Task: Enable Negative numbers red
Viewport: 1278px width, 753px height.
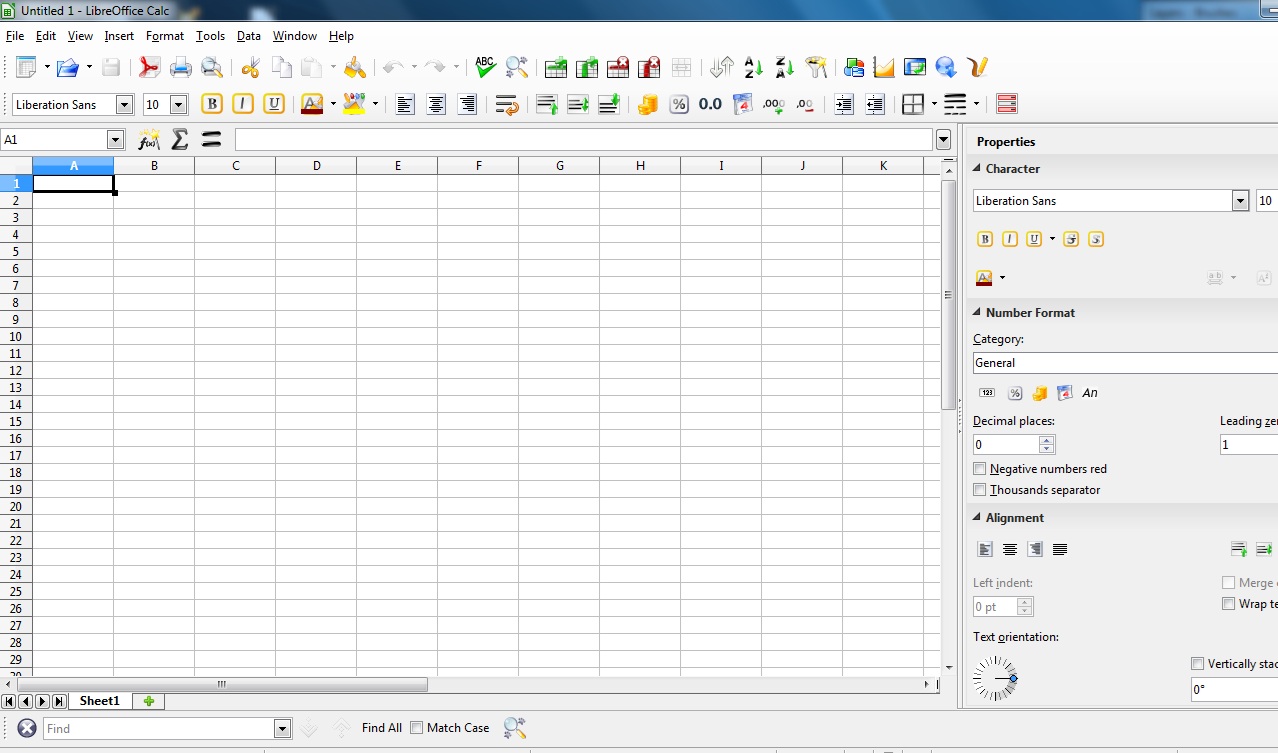Action: pos(980,468)
